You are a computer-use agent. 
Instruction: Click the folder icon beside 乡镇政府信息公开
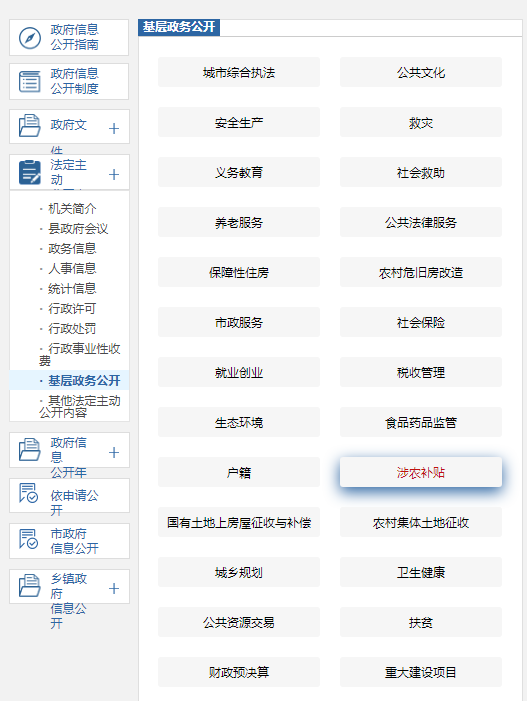30,586
